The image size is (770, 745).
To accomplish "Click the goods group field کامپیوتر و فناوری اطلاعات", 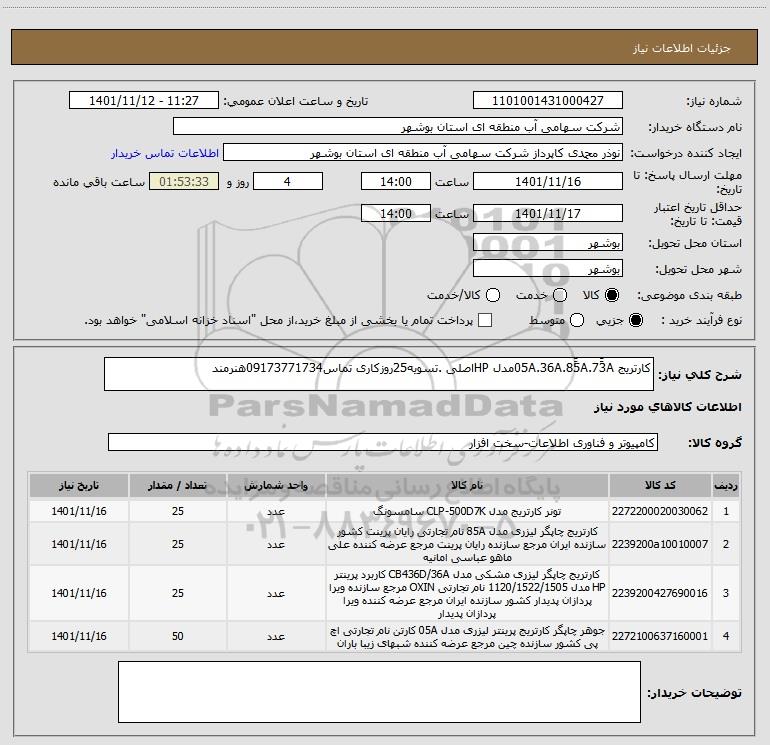I will click(x=383, y=442).
